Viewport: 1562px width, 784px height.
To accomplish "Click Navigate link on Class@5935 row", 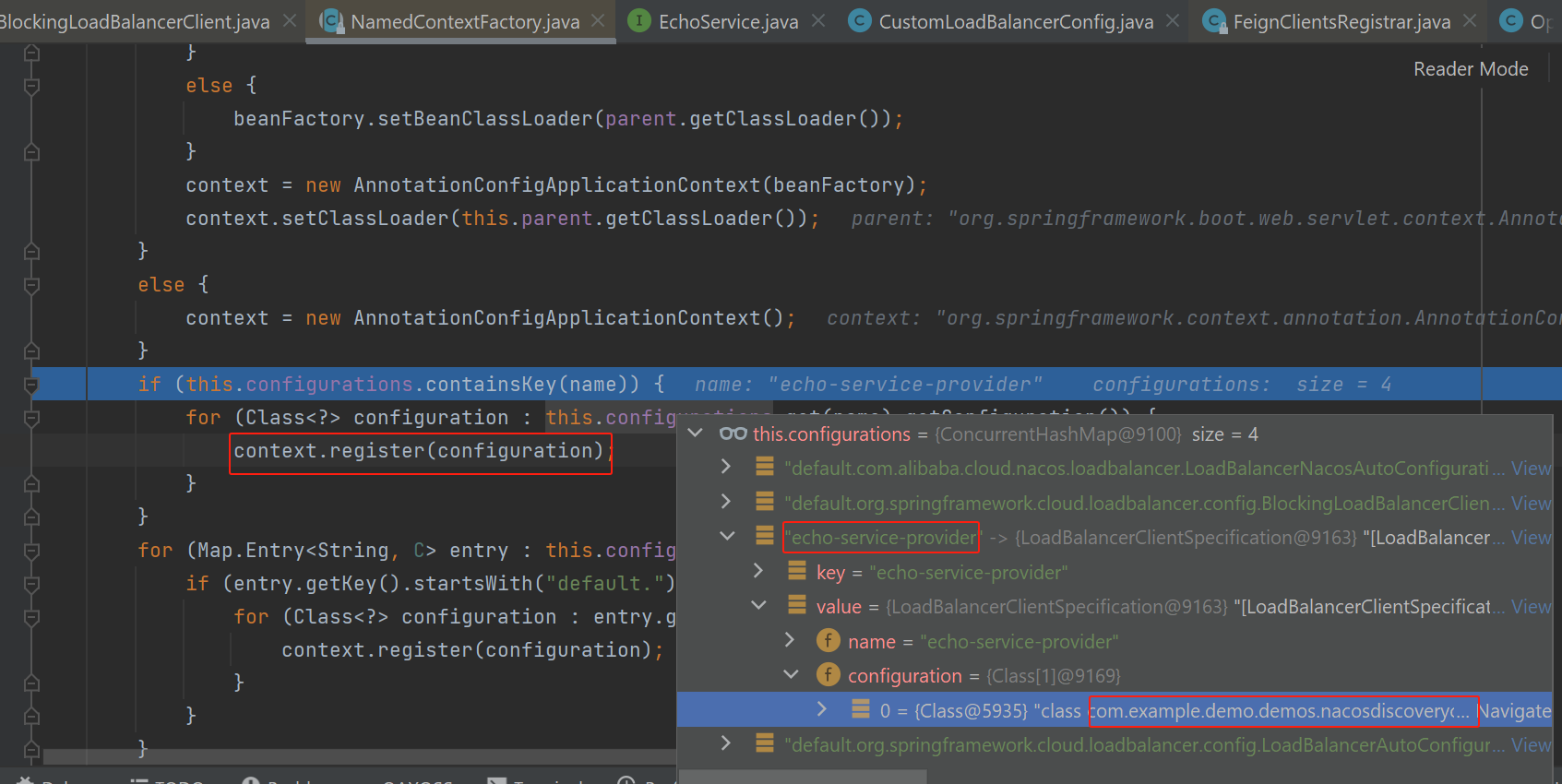I will (1515, 711).
